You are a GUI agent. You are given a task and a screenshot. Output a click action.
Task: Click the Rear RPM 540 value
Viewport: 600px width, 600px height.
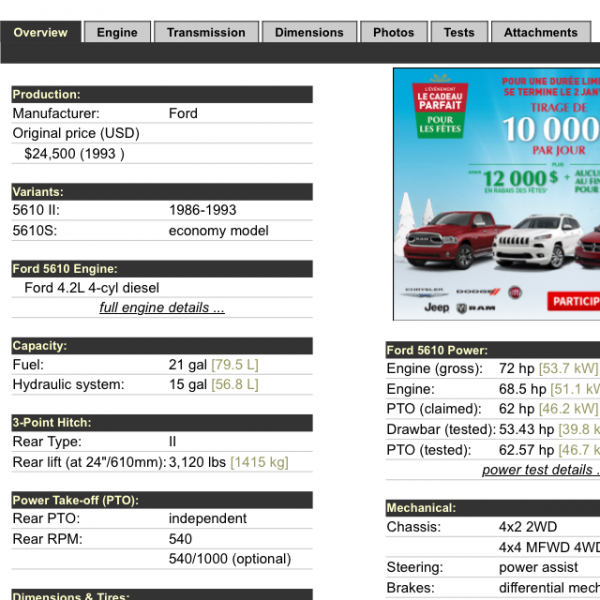click(x=181, y=539)
